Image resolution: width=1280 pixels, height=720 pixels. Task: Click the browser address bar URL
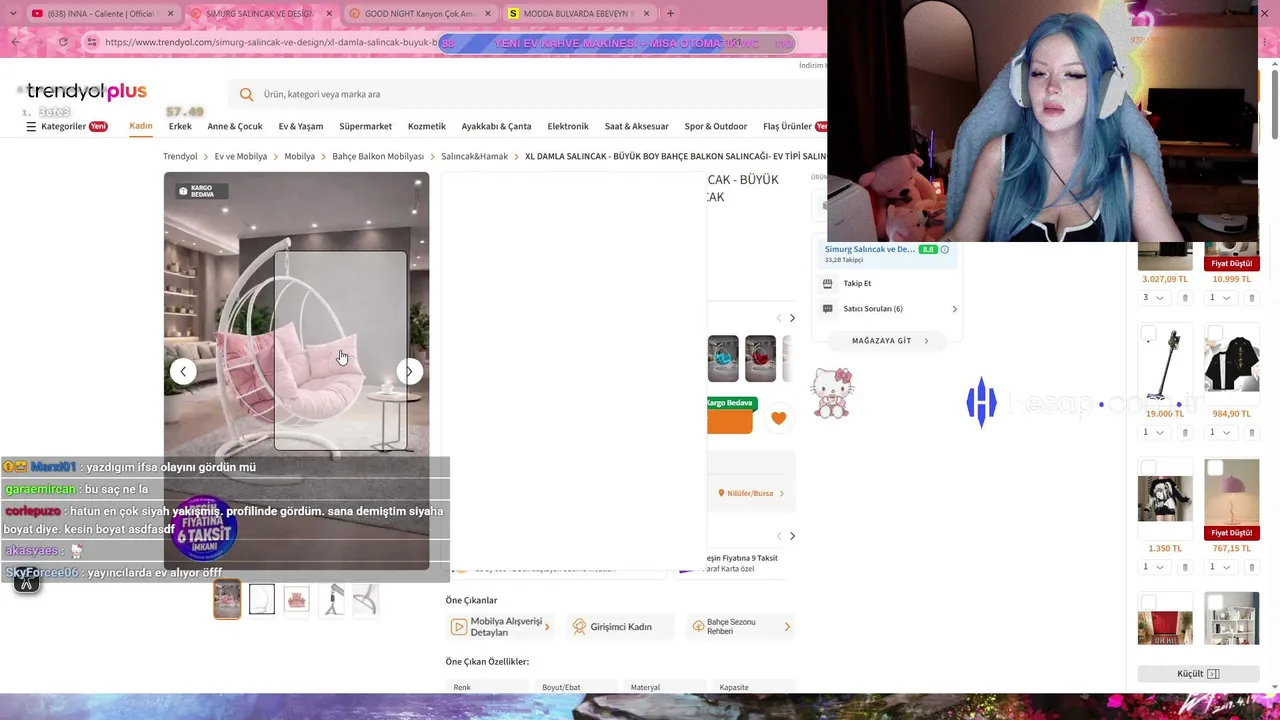click(x=270, y=42)
